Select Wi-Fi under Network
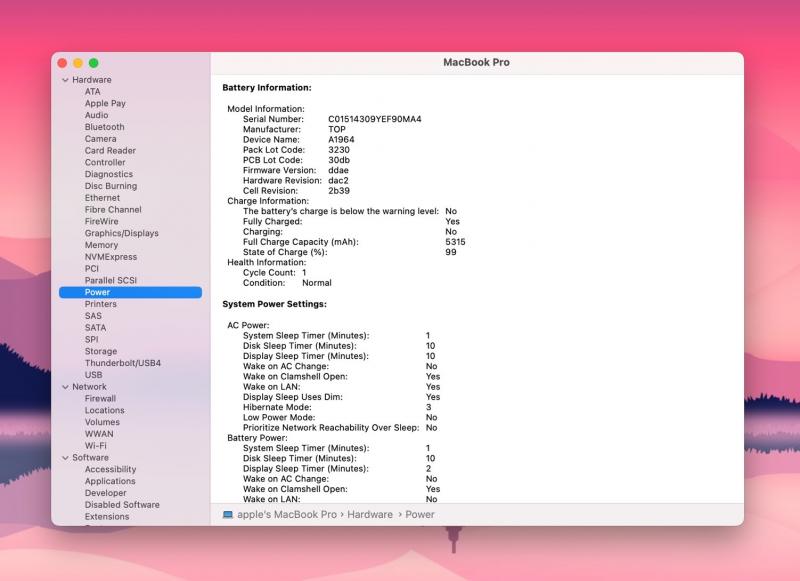 tap(95, 445)
